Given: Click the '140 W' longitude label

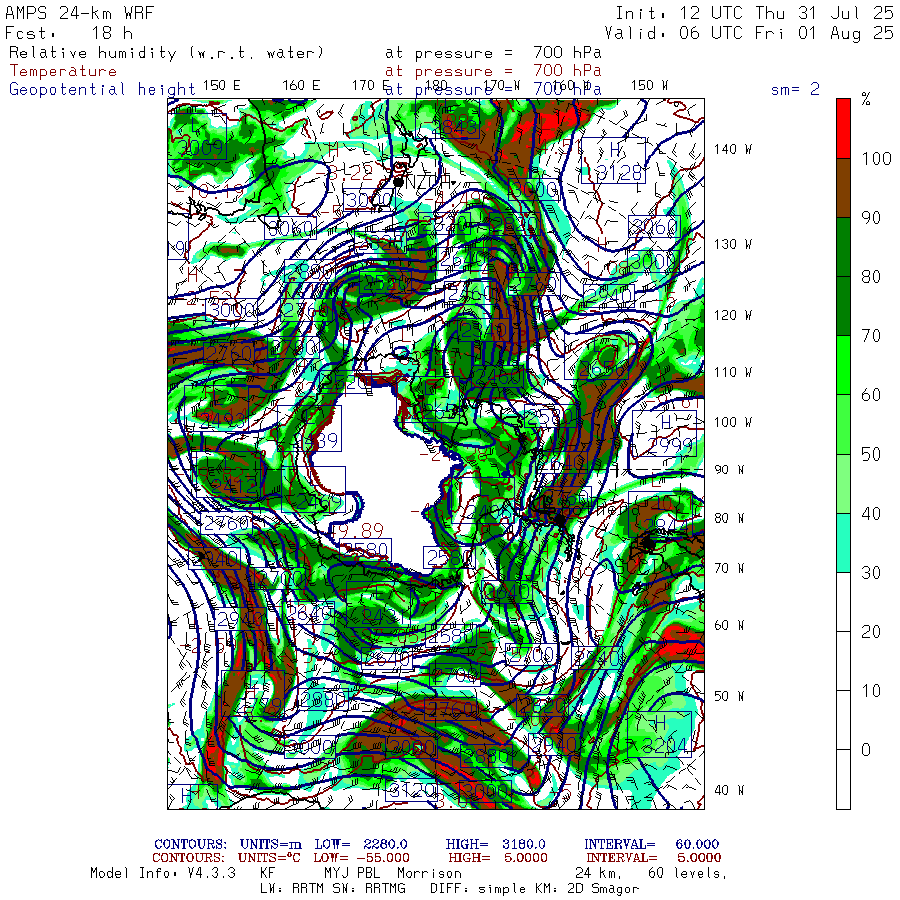Looking at the screenshot, I should [732, 149].
